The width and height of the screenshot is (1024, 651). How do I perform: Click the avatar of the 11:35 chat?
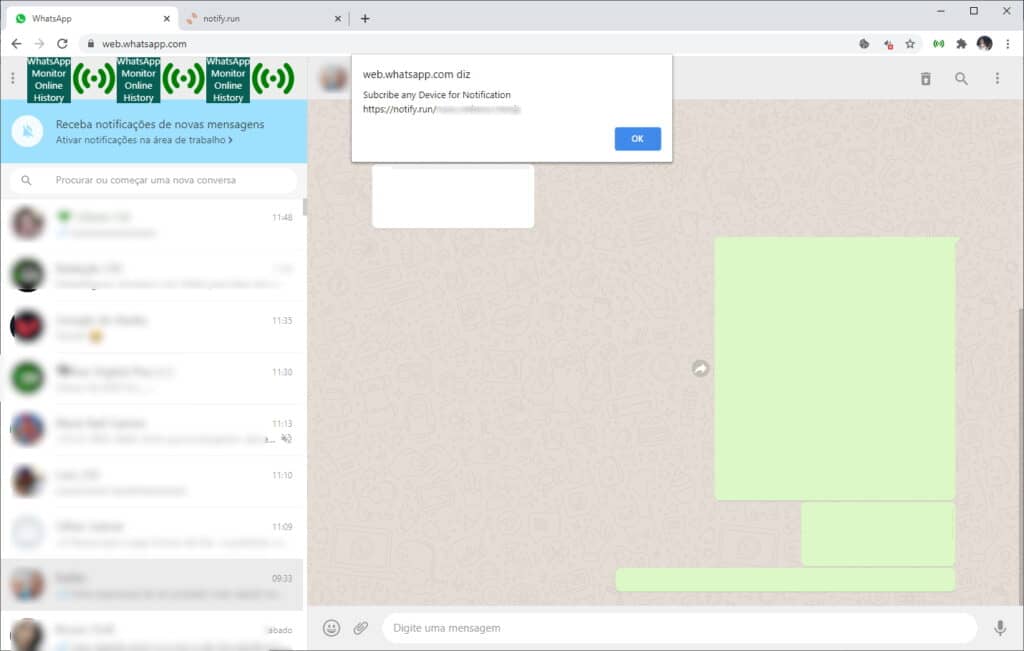27,326
